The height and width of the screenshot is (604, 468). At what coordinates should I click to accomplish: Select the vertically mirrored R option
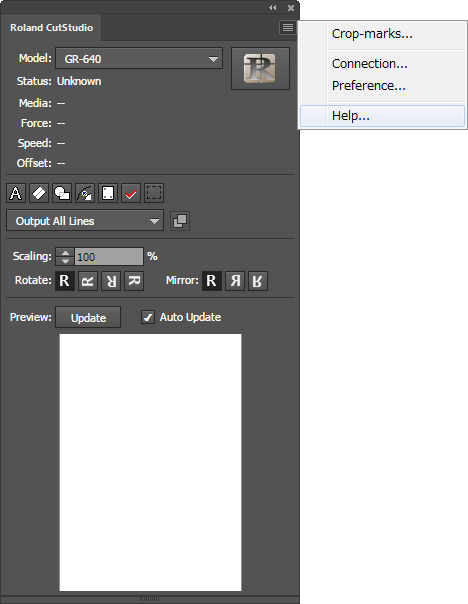click(x=258, y=281)
